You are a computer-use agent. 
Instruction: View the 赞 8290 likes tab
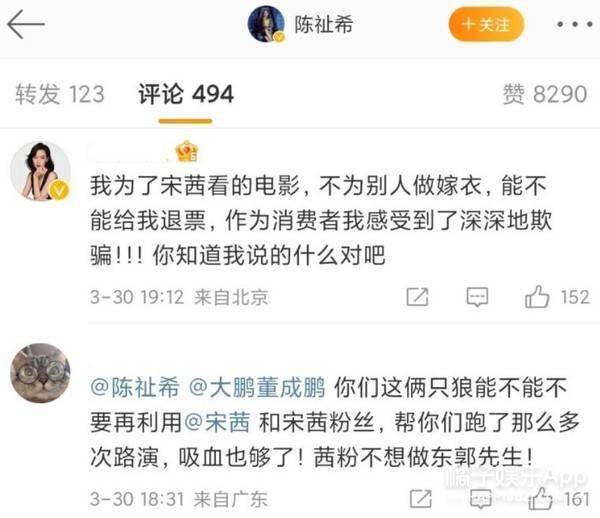(545, 94)
